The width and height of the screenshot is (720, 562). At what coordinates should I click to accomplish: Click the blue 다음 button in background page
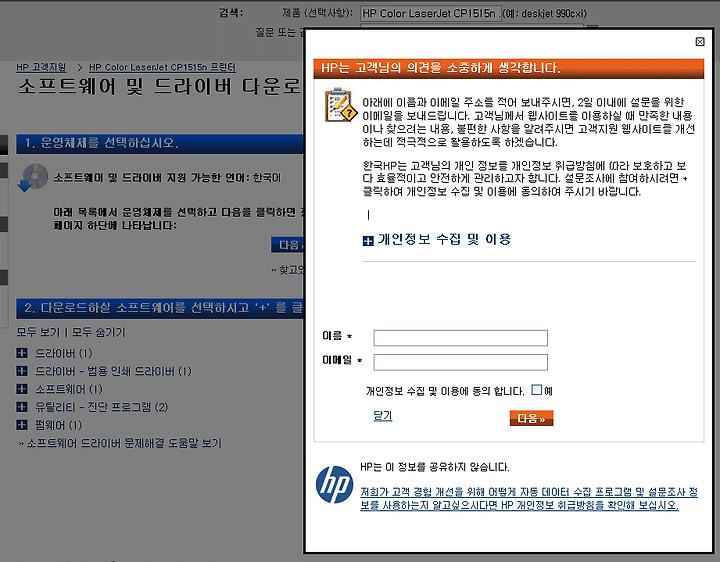[287, 245]
